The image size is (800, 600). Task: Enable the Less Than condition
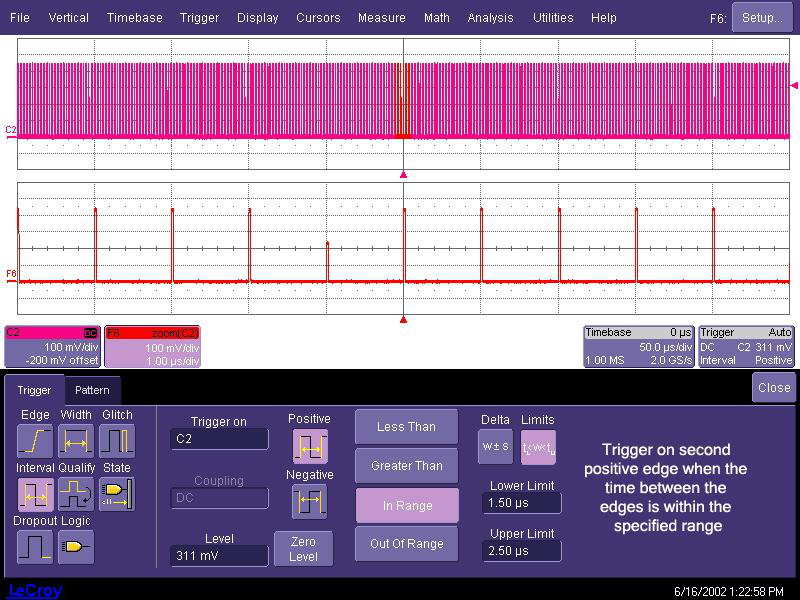pyautogui.click(x=406, y=427)
